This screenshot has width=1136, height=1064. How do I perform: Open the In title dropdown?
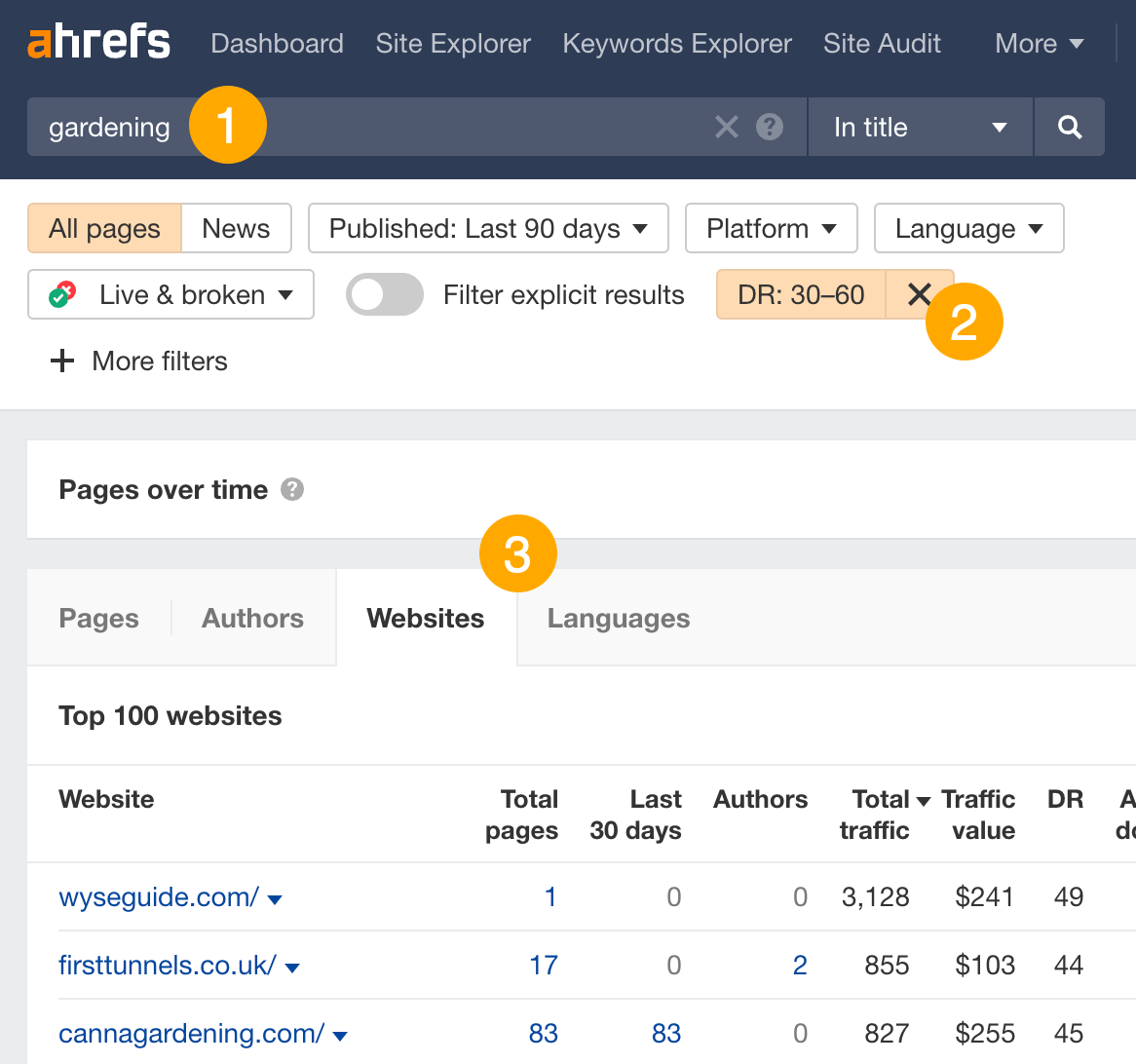918,127
